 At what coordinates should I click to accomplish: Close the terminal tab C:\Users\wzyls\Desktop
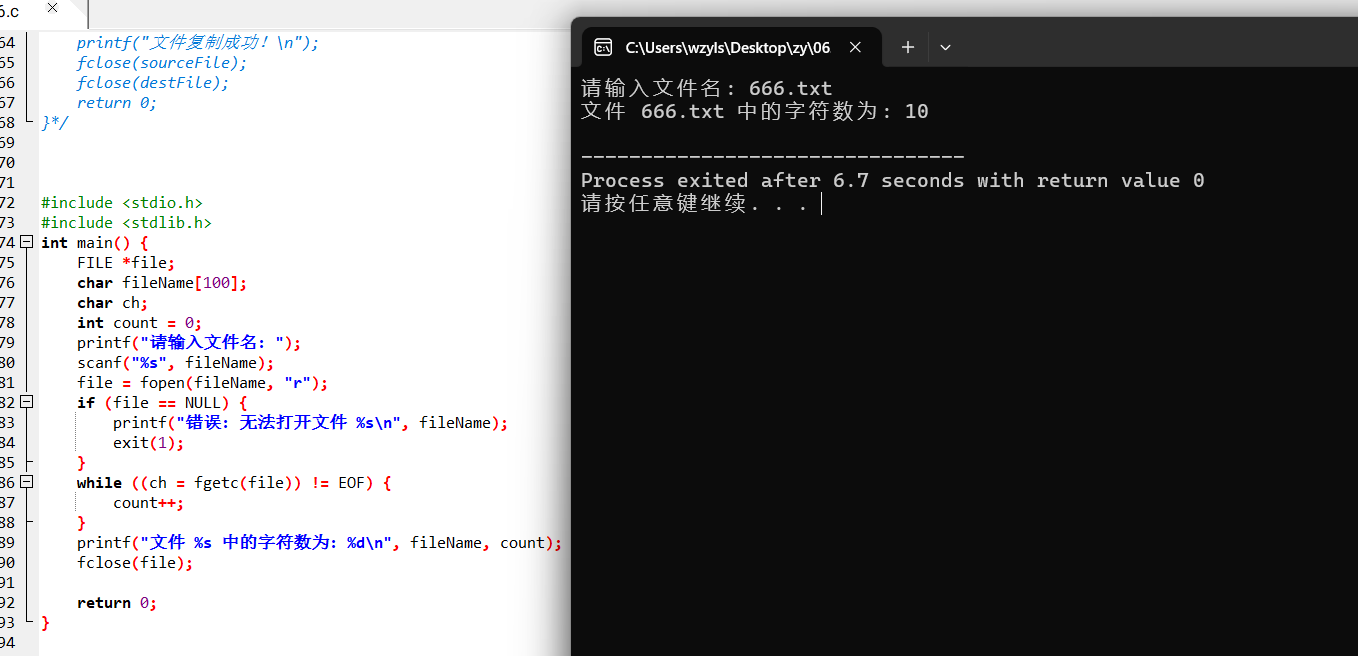[855, 47]
